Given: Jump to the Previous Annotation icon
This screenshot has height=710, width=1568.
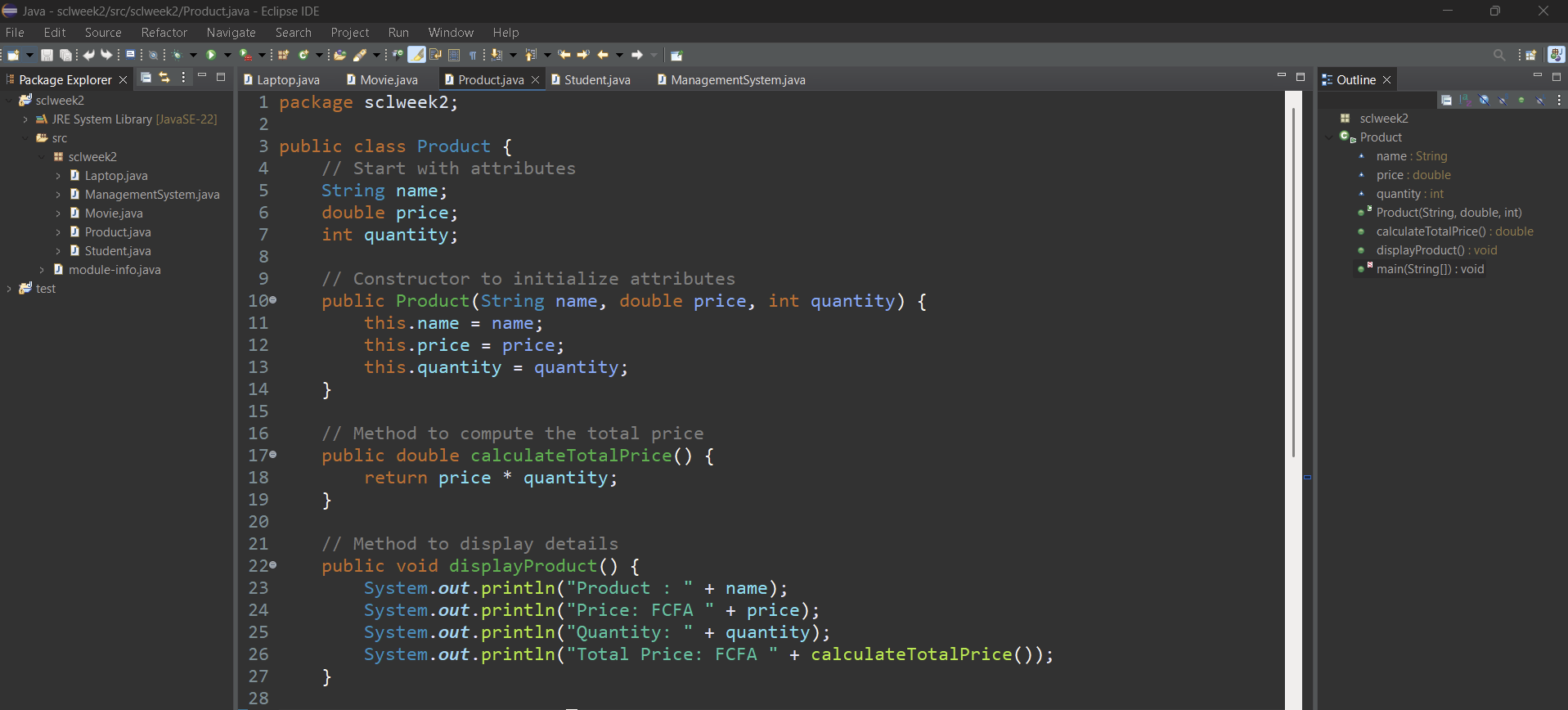Looking at the screenshot, I should click(531, 55).
